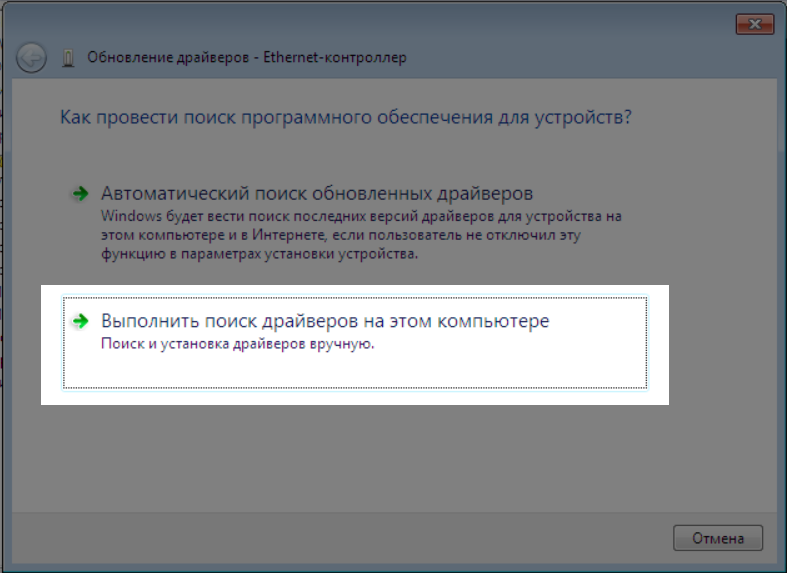
Task: Choose 'Автоматический поиск обновленных драйверов'
Action: 317,193
